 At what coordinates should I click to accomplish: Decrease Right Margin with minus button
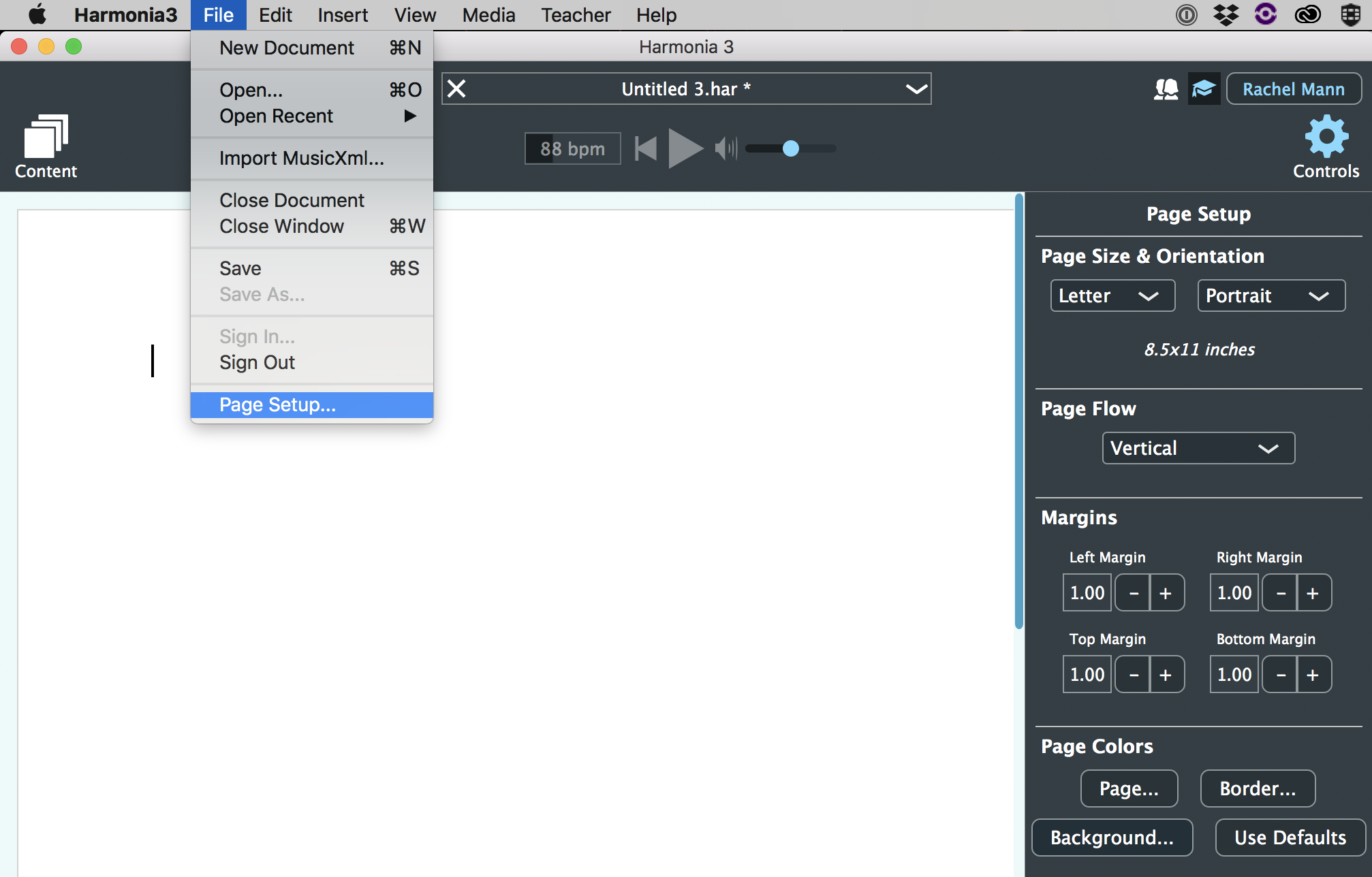[1281, 593]
